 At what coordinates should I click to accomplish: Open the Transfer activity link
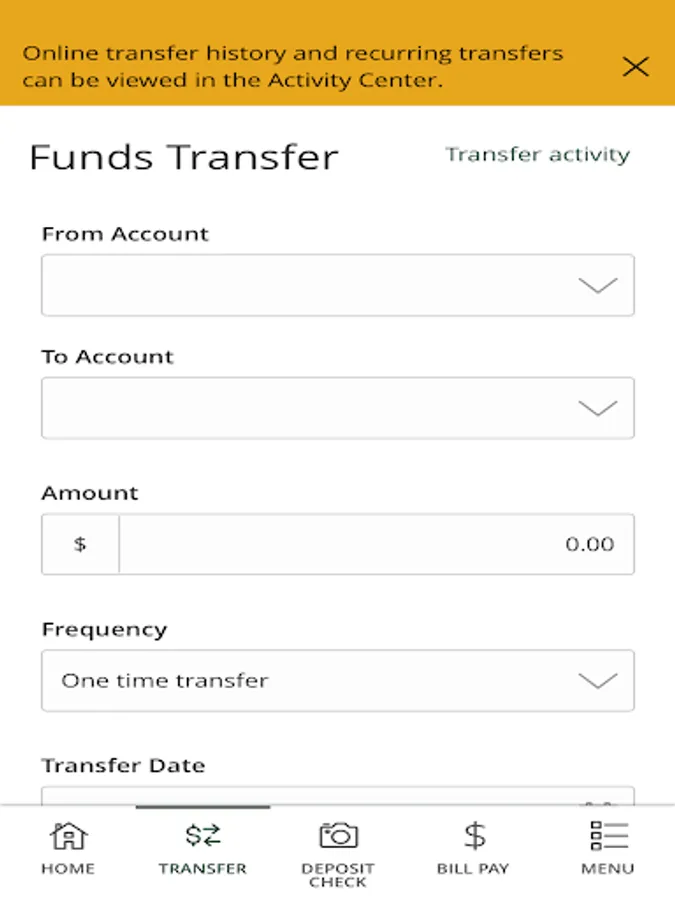[537, 155]
